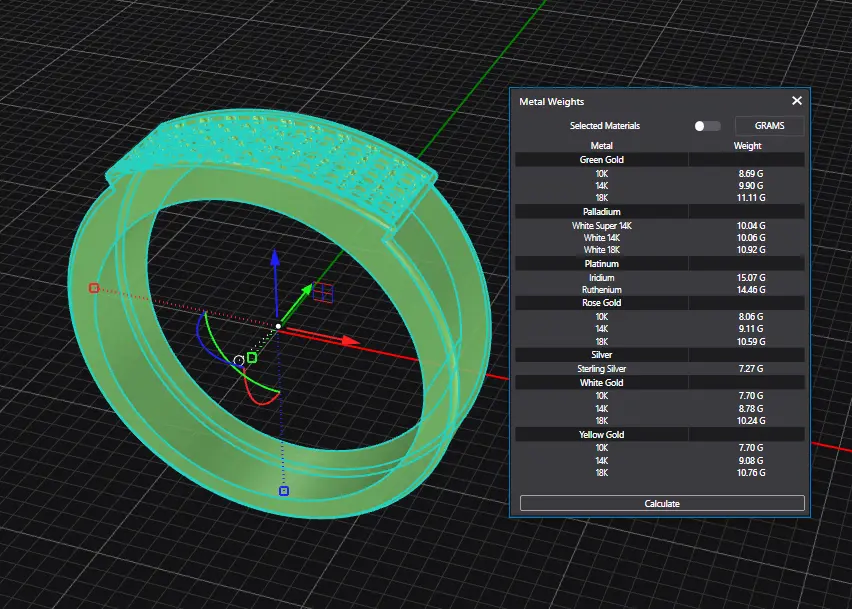This screenshot has height=609, width=852.
Task: Collapse the Green Gold group header
Action: point(602,159)
